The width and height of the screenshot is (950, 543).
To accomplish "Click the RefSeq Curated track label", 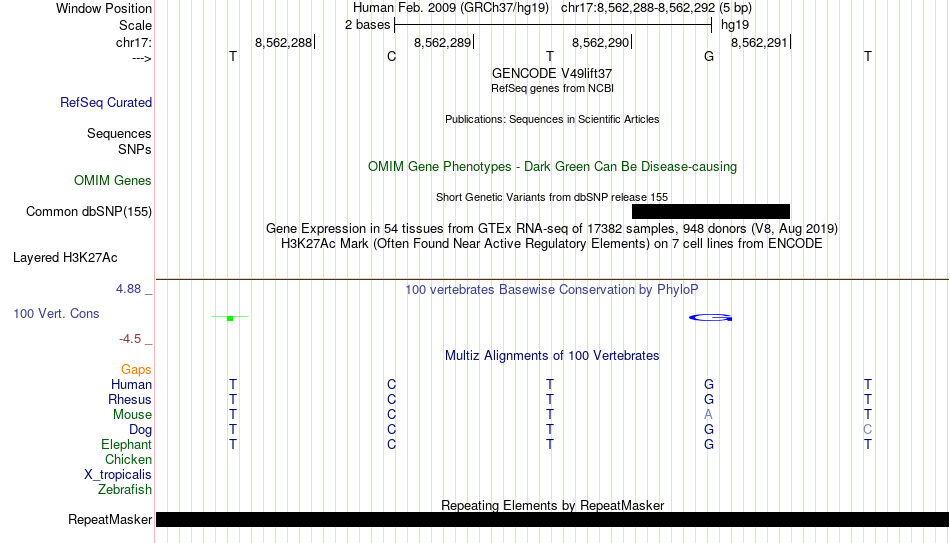I will coord(106,102).
